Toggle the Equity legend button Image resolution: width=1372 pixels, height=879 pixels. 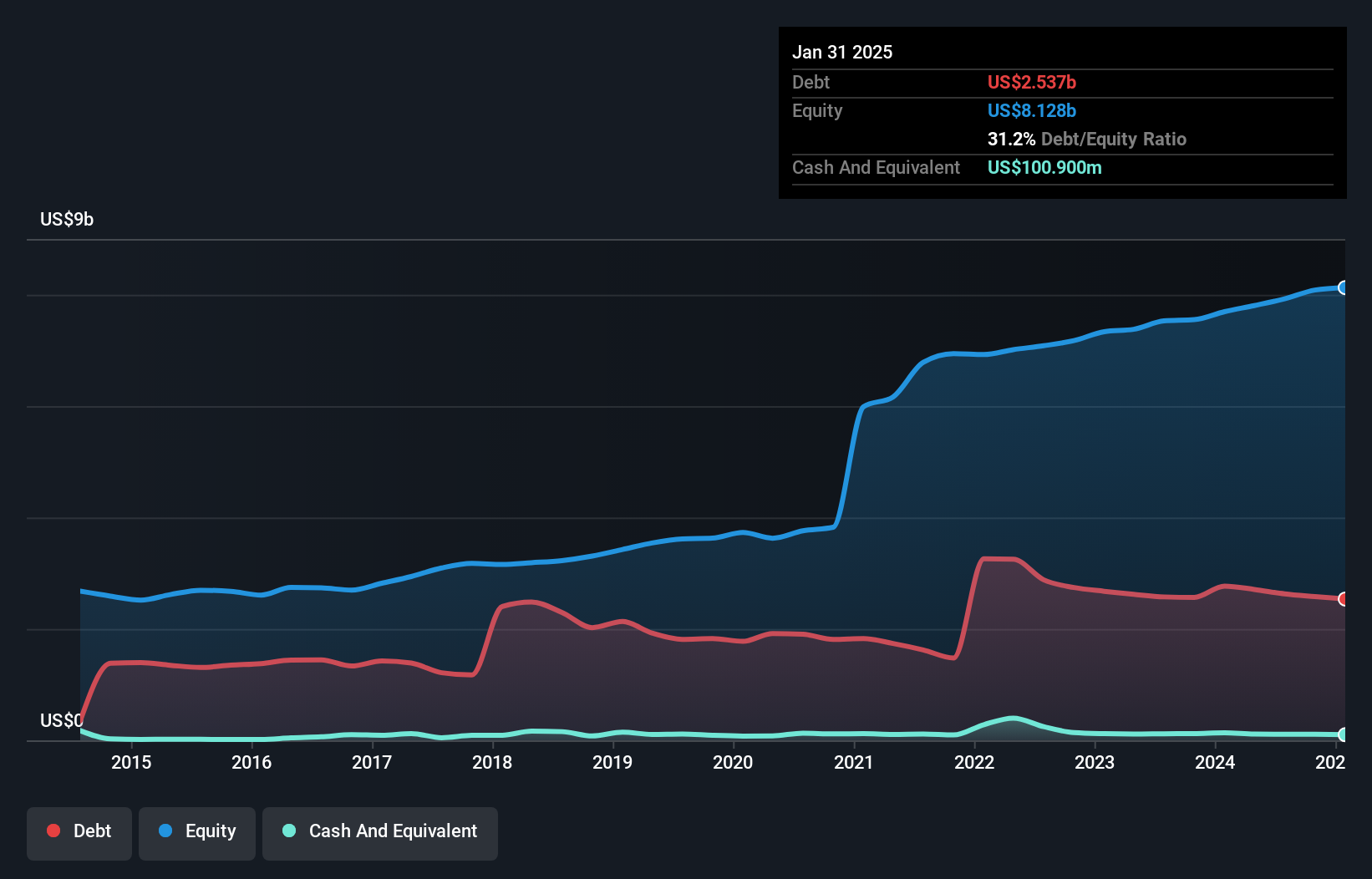pos(197,833)
